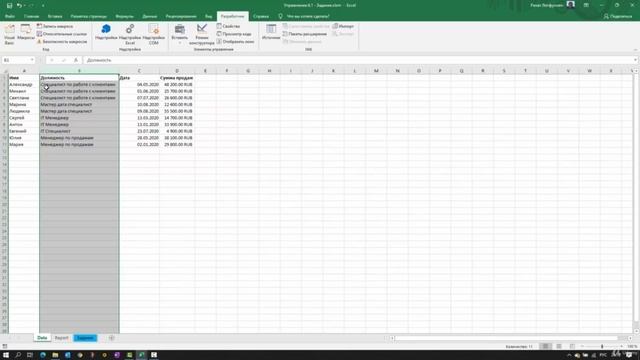Save the workbook from Quick Access Toolbar
Image resolution: width=640 pixels, height=360 pixels.
tap(9, 5)
